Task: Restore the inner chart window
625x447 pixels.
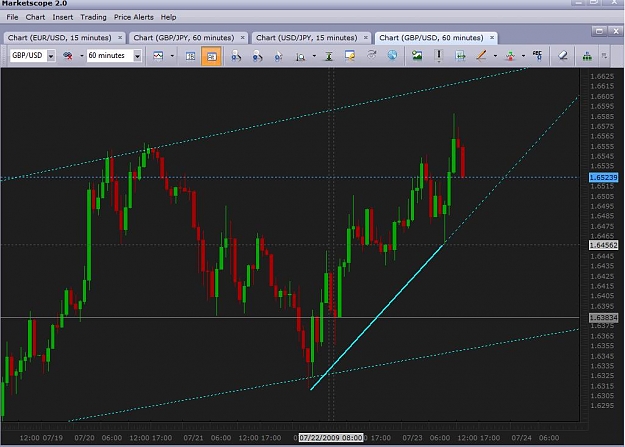Action: pos(599,31)
